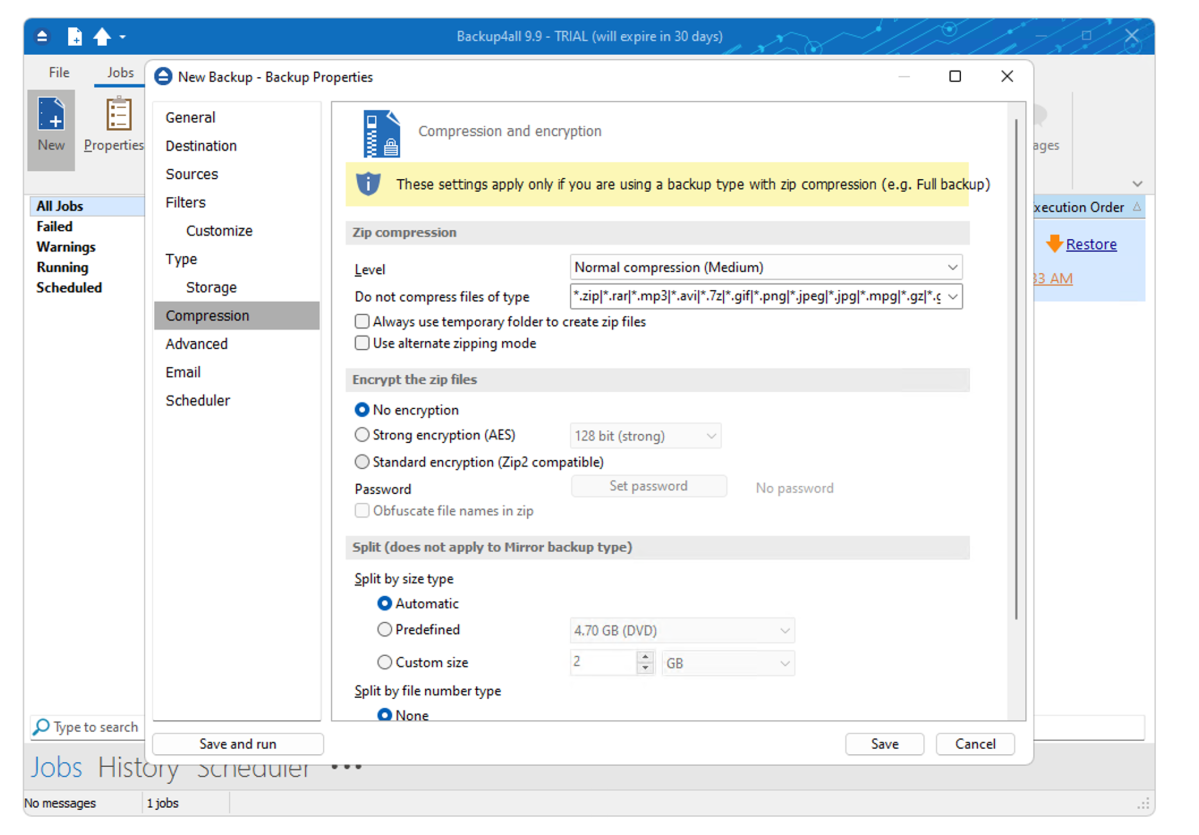Viewport: 1199px width, 835px height.
Task: Filter jobs by Warnings
Action: point(66,247)
